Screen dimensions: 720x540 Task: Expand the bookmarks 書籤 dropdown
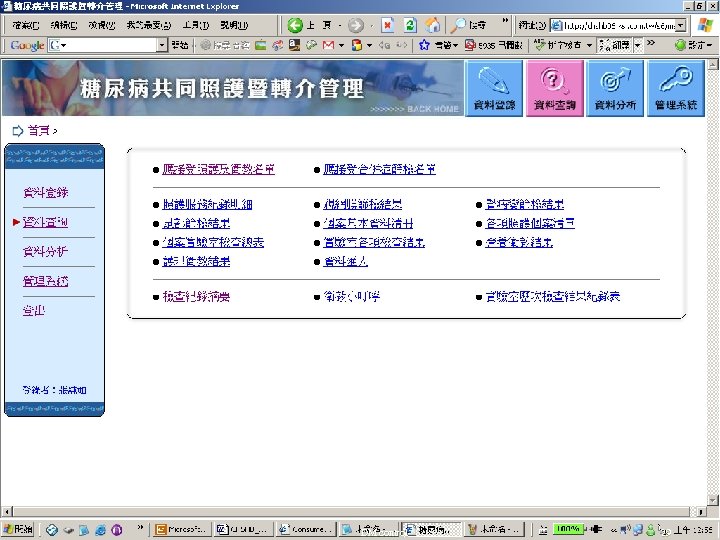[455, 45]
